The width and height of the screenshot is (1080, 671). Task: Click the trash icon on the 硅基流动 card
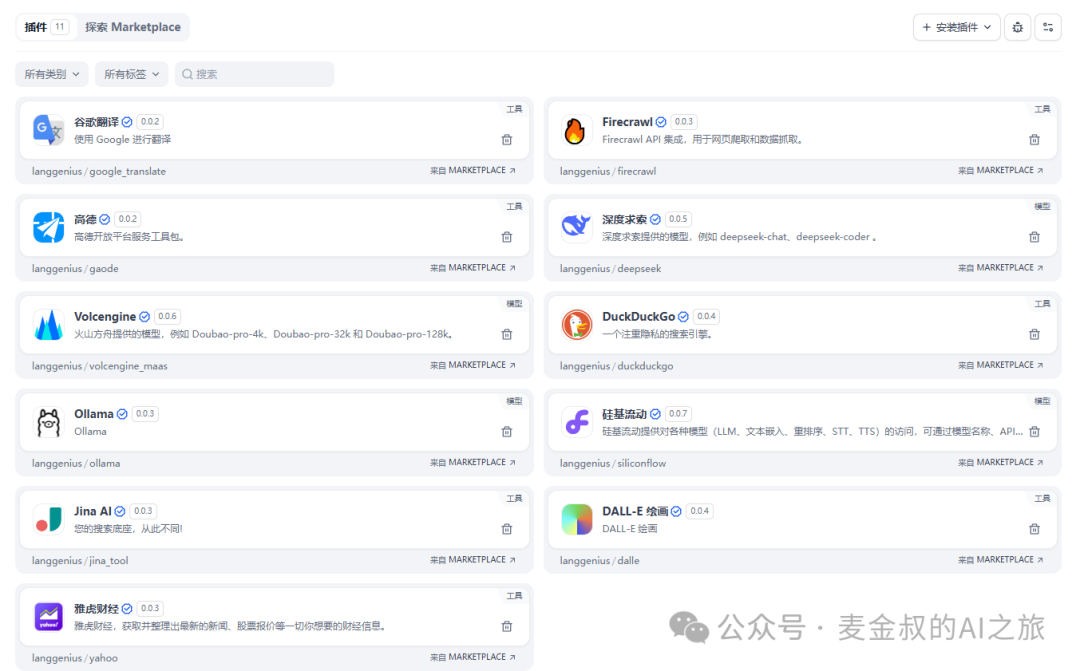[1035, 432]
